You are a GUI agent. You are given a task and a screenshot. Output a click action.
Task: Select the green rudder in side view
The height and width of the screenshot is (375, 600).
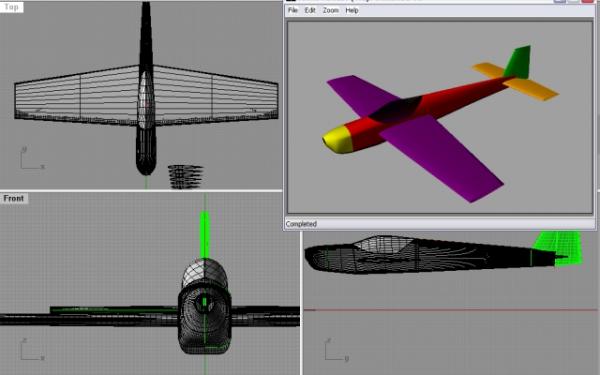pos(559,248)
